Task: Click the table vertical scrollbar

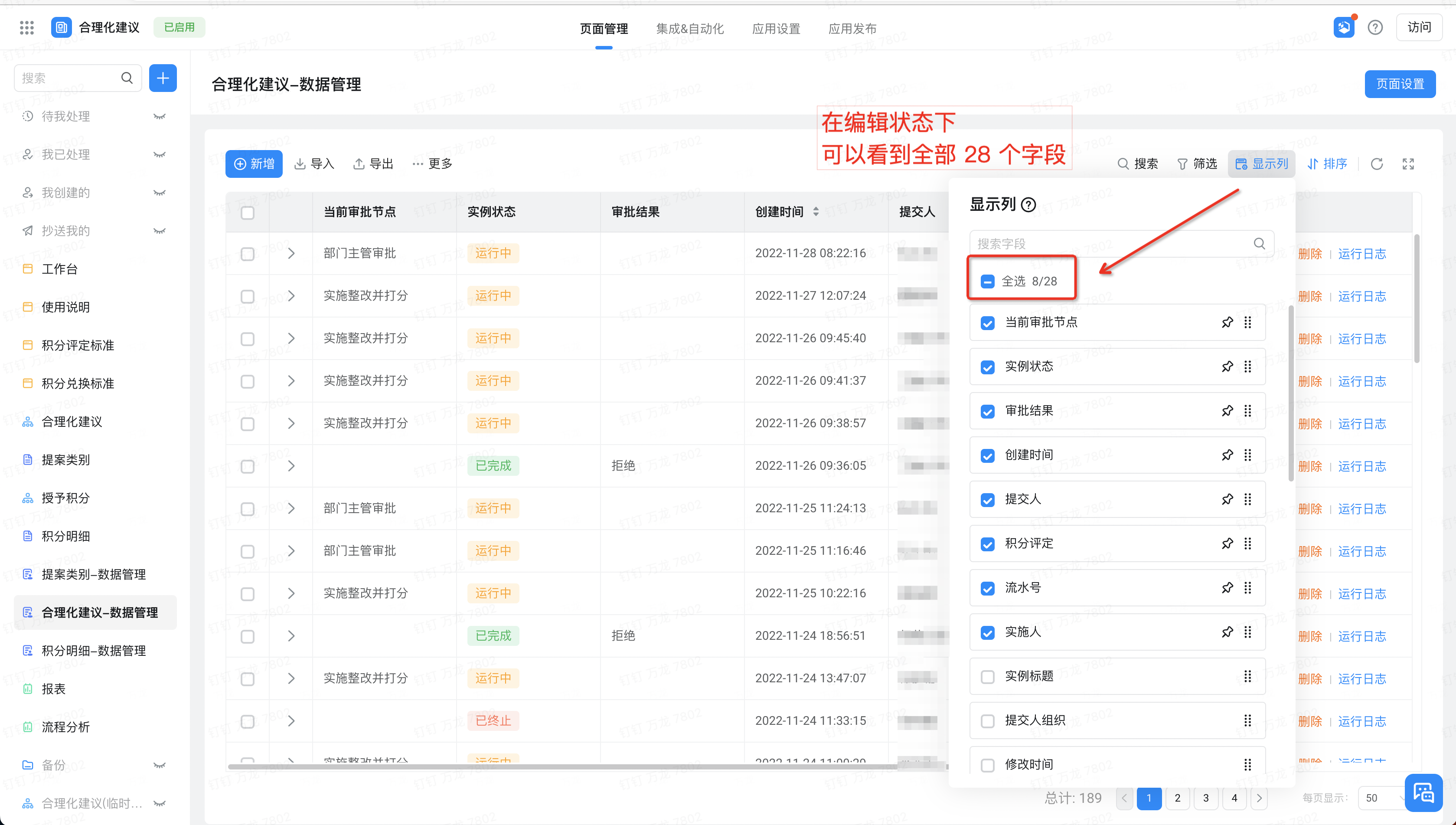Action: point(1417,298)
